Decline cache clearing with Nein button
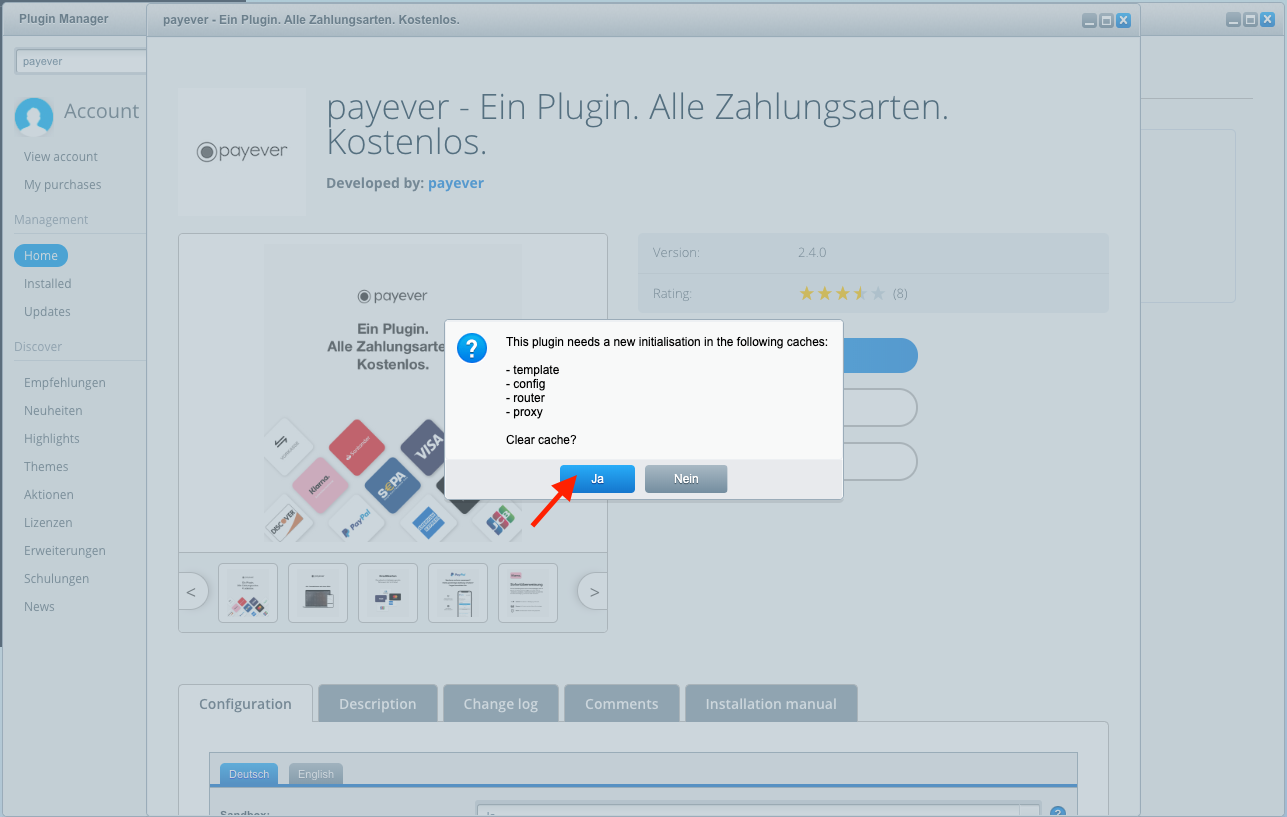This screenshot has height=817, width=1287. (686, 479)
